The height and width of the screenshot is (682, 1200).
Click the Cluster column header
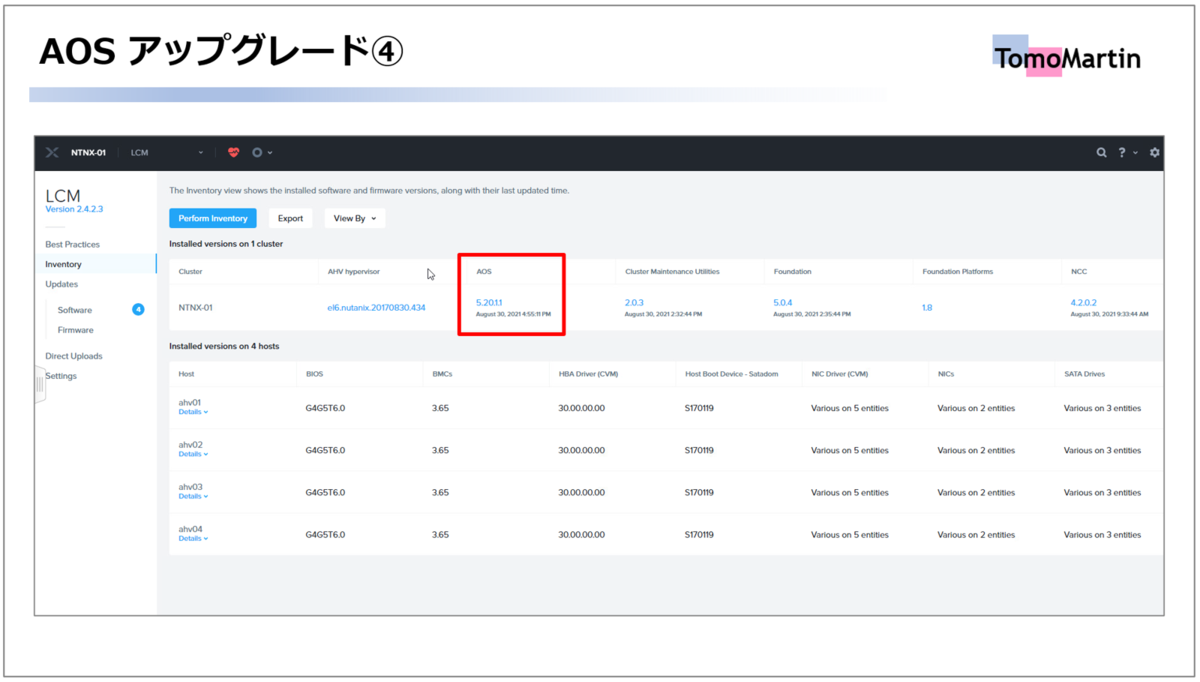click(x=190, y=272)
